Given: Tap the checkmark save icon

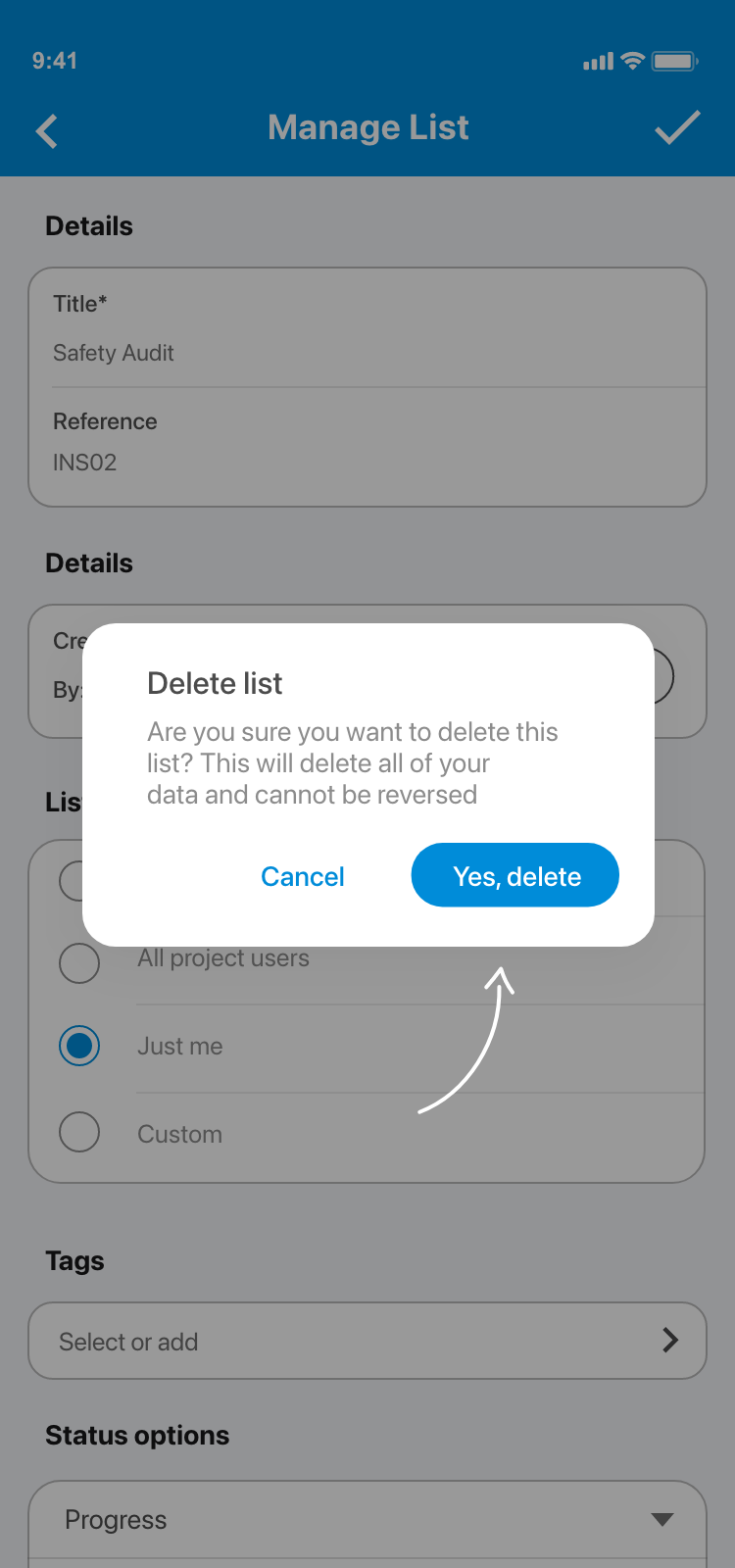Looking at the screenshot, I should [677, 128].
